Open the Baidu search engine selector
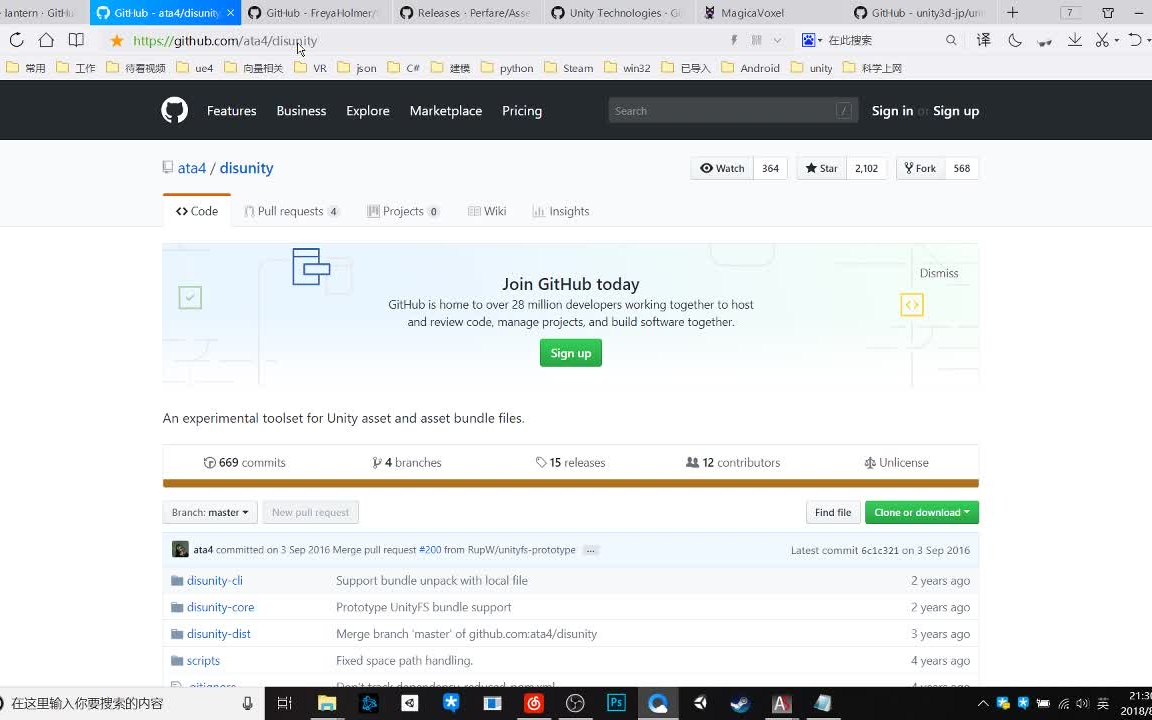This screenshot has height=720, width=1152. pyautogui.click(x=812, y=40)
